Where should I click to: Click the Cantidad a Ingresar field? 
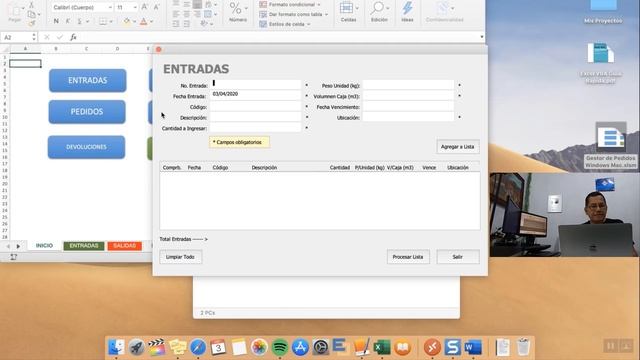pos(256,127)
